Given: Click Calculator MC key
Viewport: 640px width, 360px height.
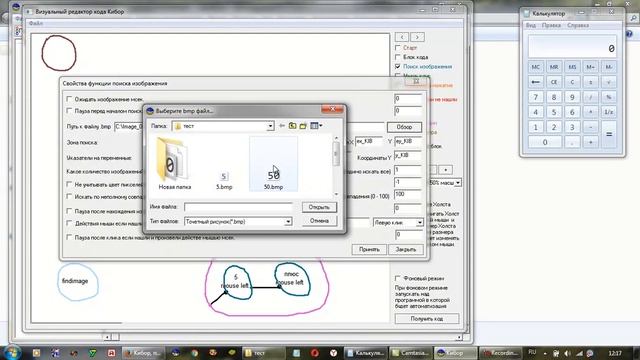Looking at the screenshot, I should coord(536,67).
